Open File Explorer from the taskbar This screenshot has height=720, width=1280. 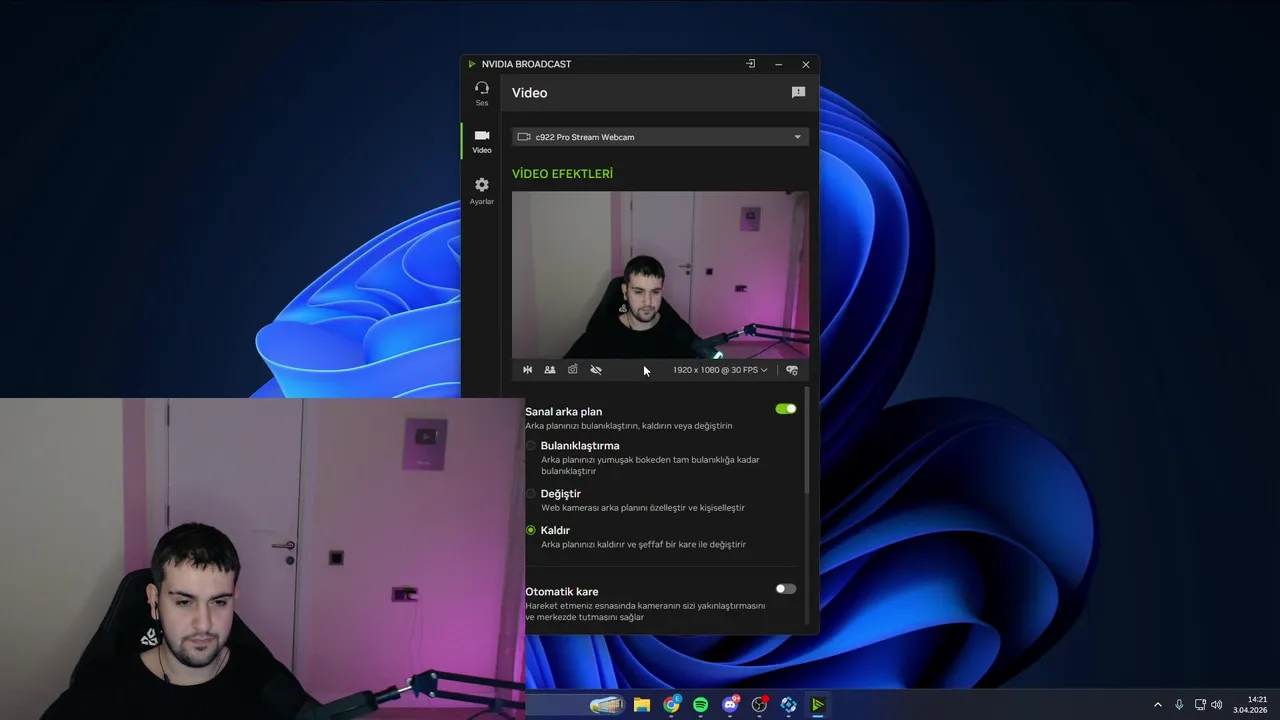coord(642,705)
